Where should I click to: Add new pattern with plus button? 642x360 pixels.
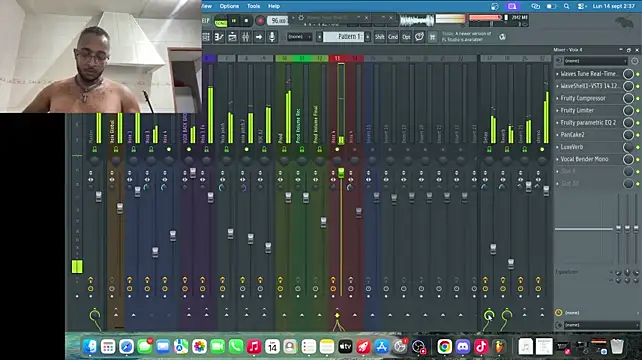[368, 37]
